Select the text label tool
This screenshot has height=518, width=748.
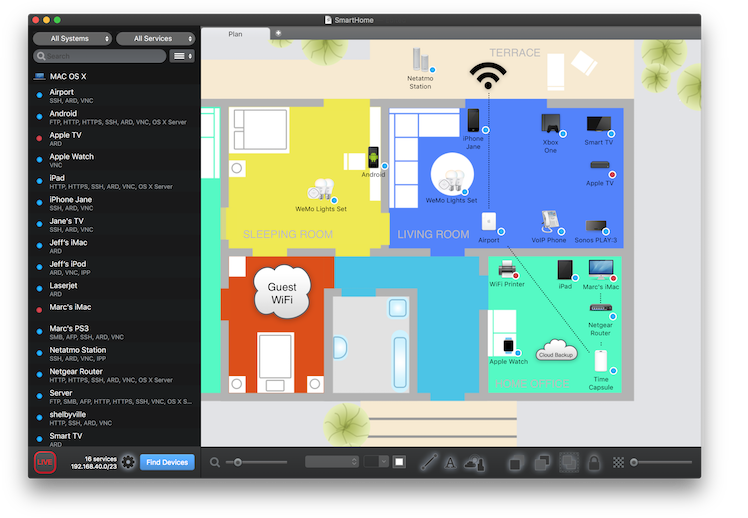451,462
